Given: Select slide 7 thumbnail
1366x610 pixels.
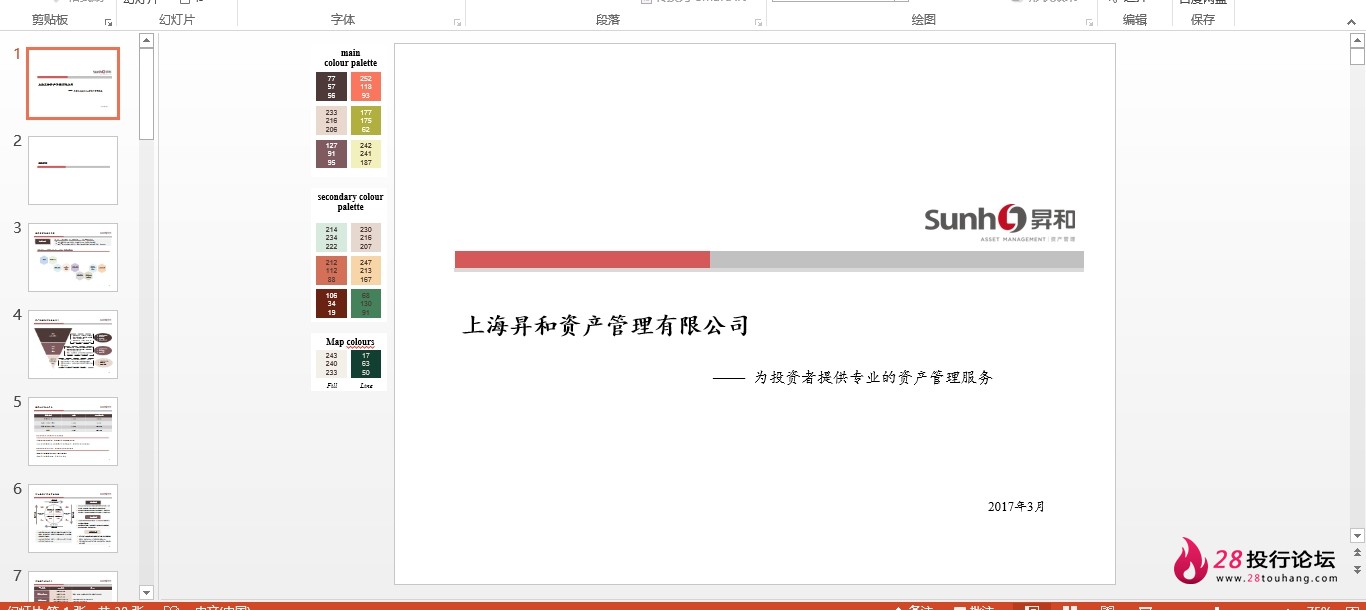Looking at the screenshot, I should coord(73,585).
